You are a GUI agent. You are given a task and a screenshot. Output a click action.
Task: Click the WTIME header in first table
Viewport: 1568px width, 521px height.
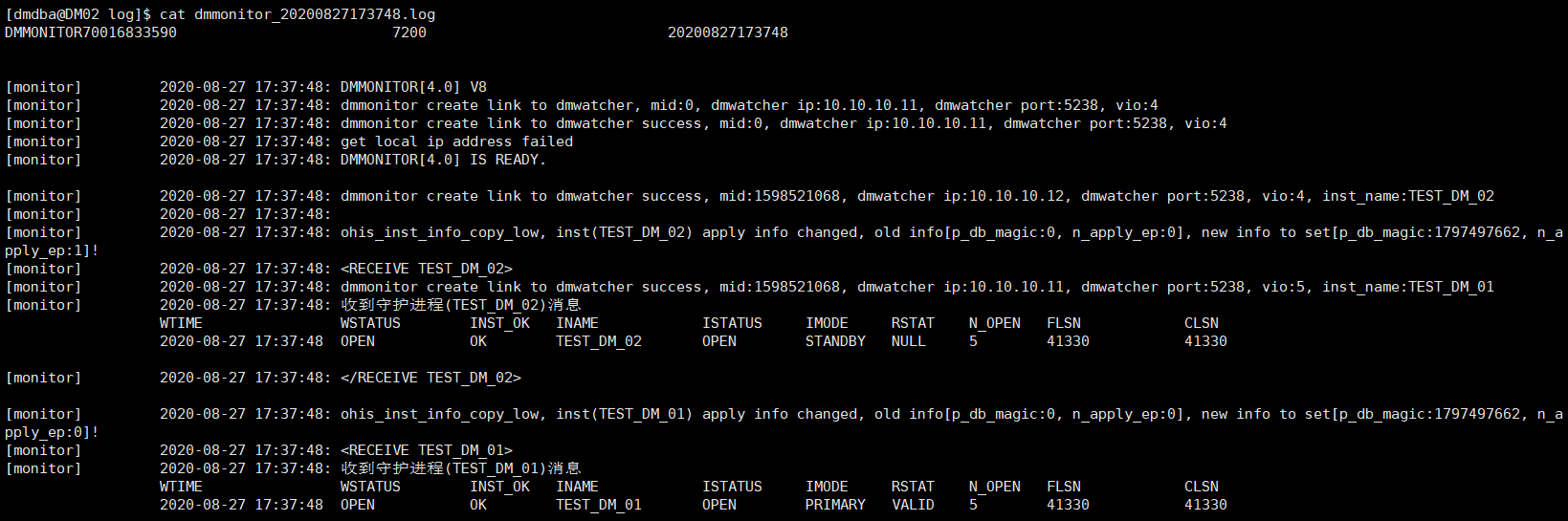coord(181,323)
